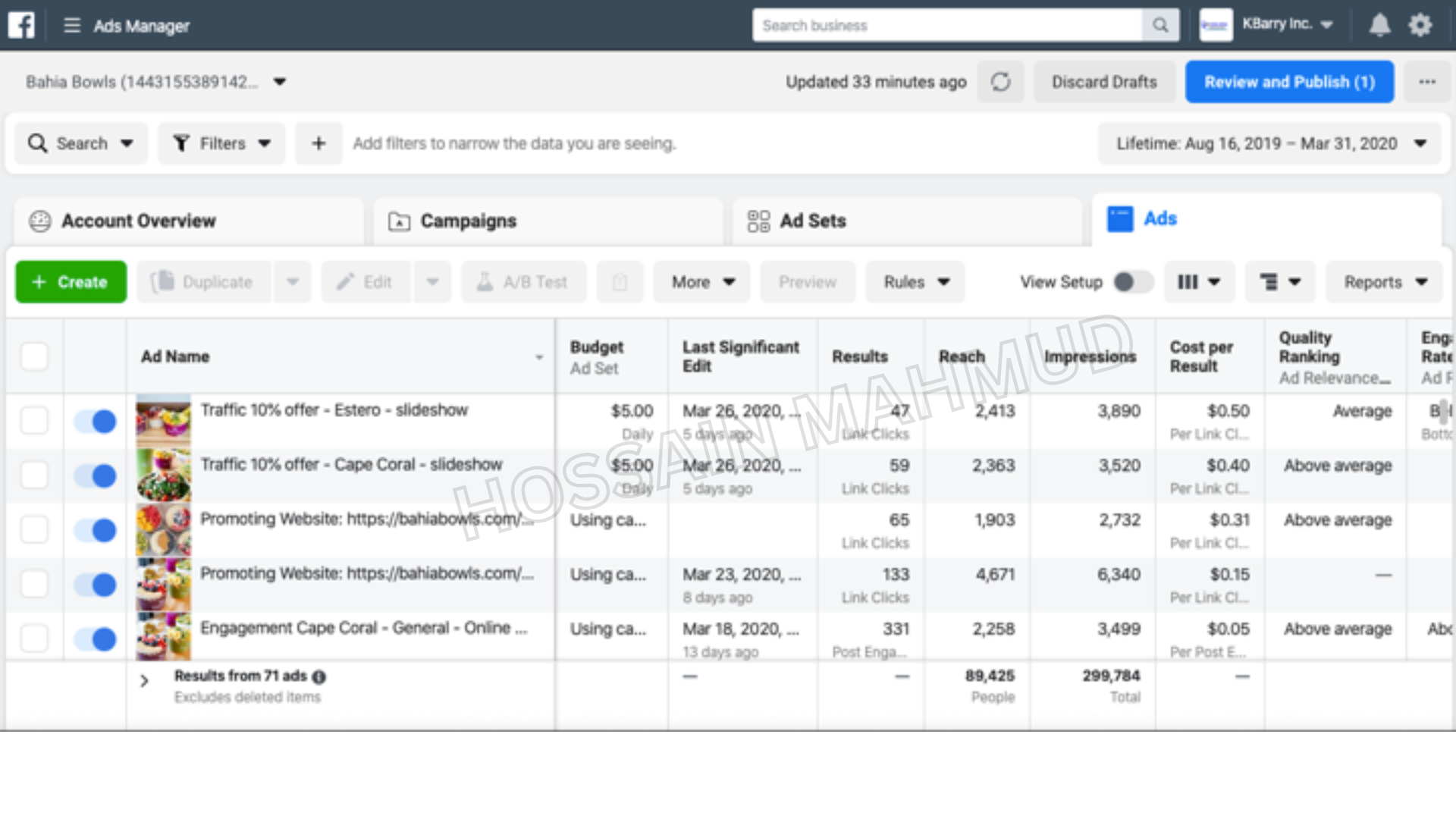Click the A/B Test flask button
Image resolution: width=1456 pixels, height=819 pixels.
pyautogui.click(x=523, y=282)
